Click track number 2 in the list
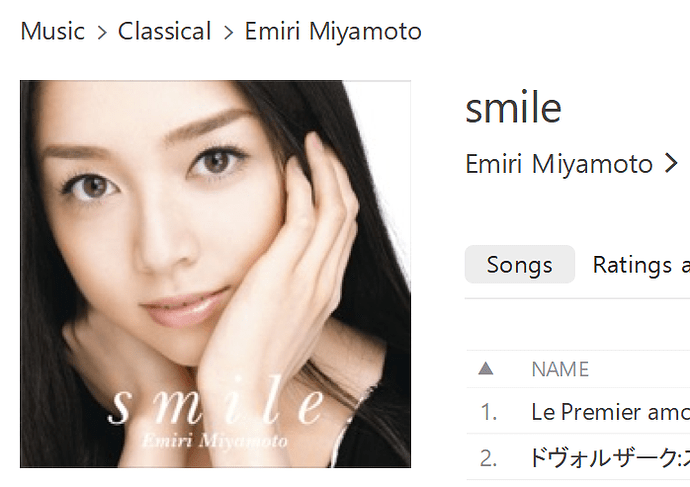Viewport: 690px width, 487px height. coord(488,458)
